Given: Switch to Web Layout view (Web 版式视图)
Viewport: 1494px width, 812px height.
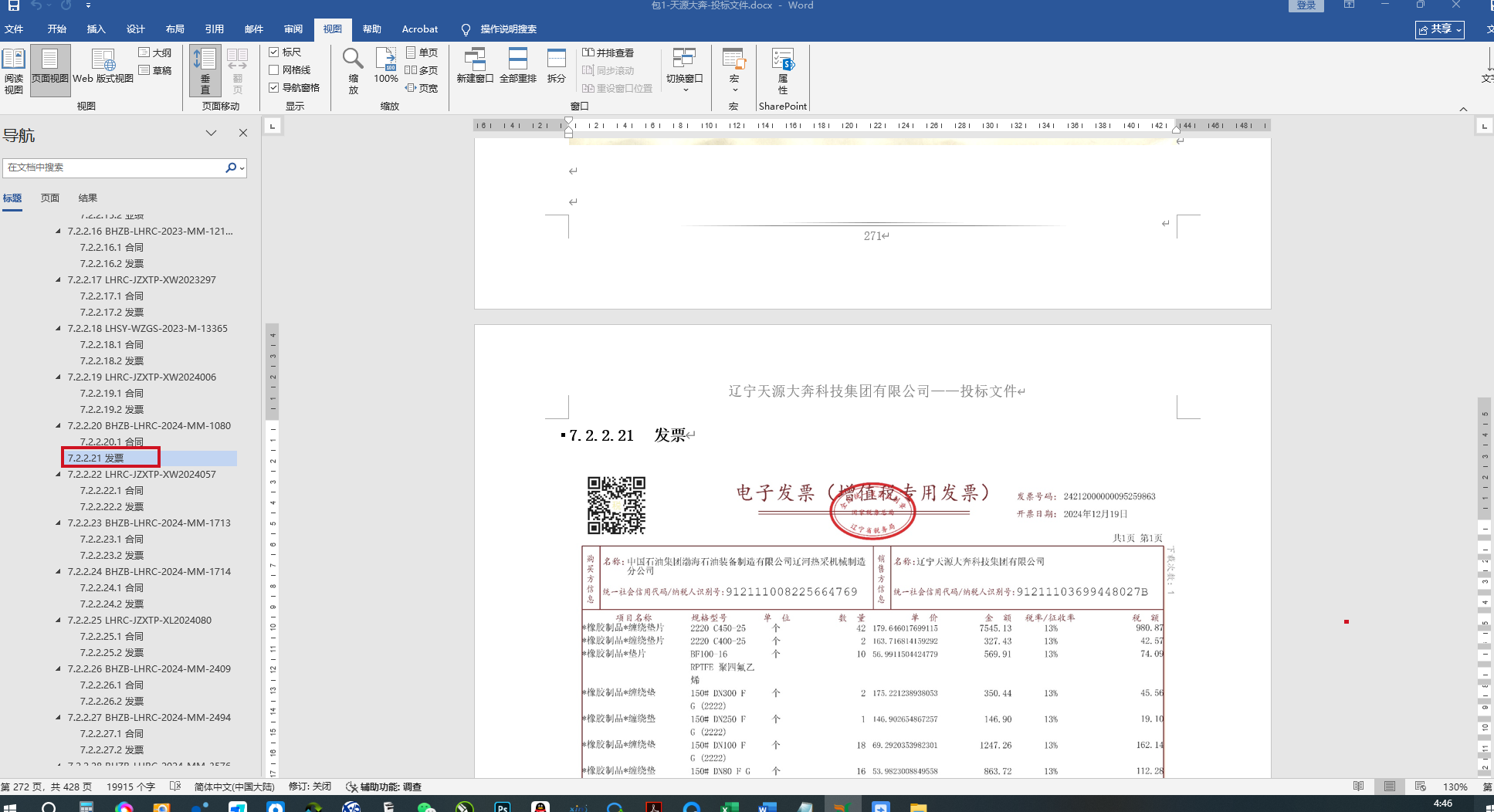Looking at the screenshot, I should pos(103,68).
